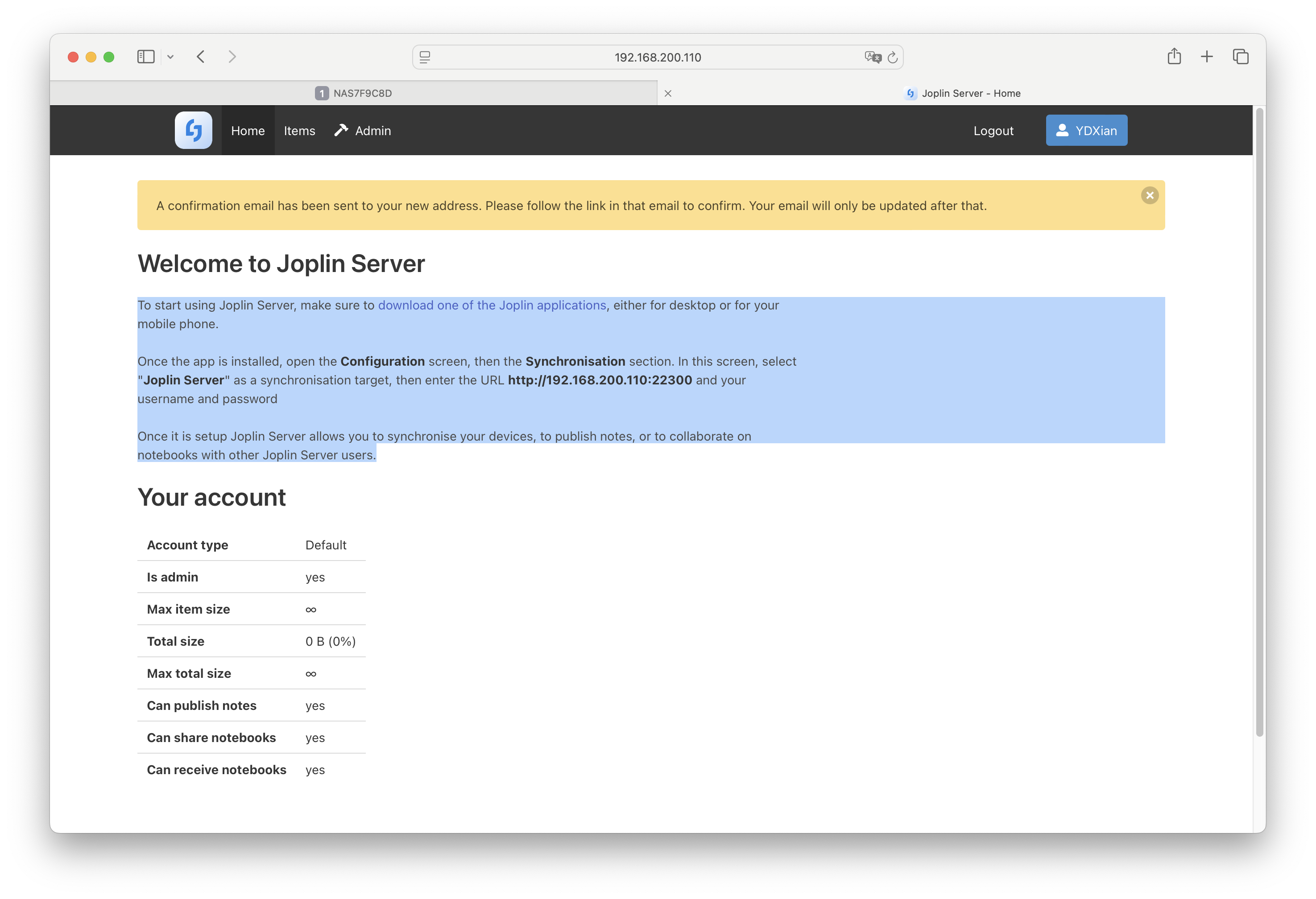The height and width of the screenshot is (899, 1316).
Task: Open the translate page icon
Action: (873, 57)
